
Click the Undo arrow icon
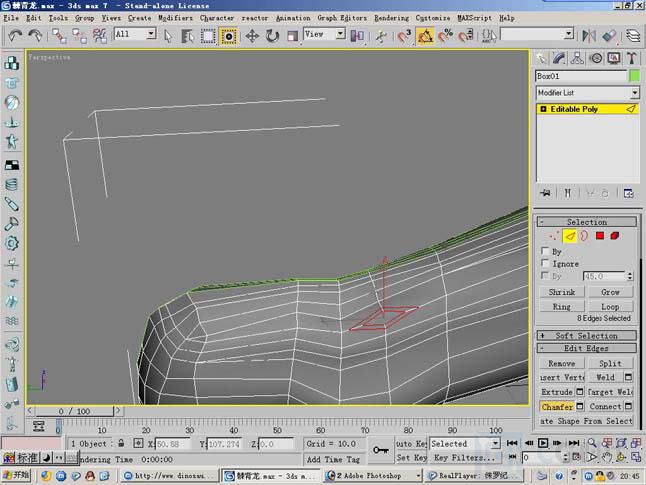(15, 36)
